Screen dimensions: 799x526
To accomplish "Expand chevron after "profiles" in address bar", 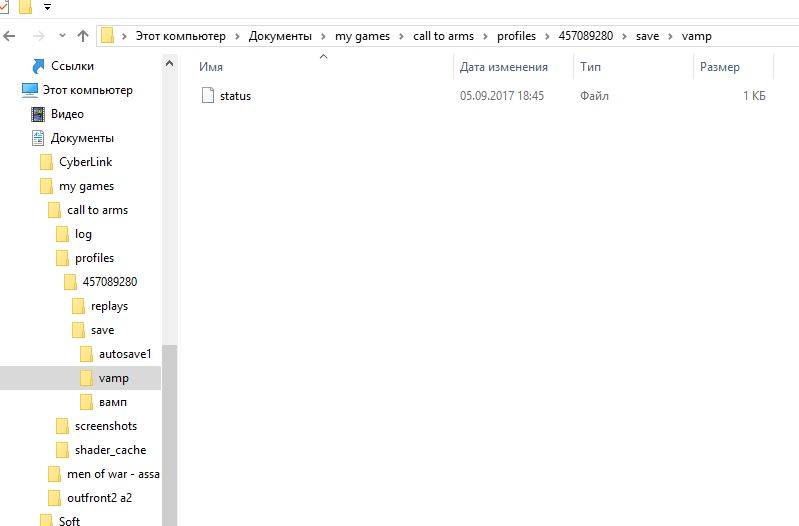I will click(547, 36).
